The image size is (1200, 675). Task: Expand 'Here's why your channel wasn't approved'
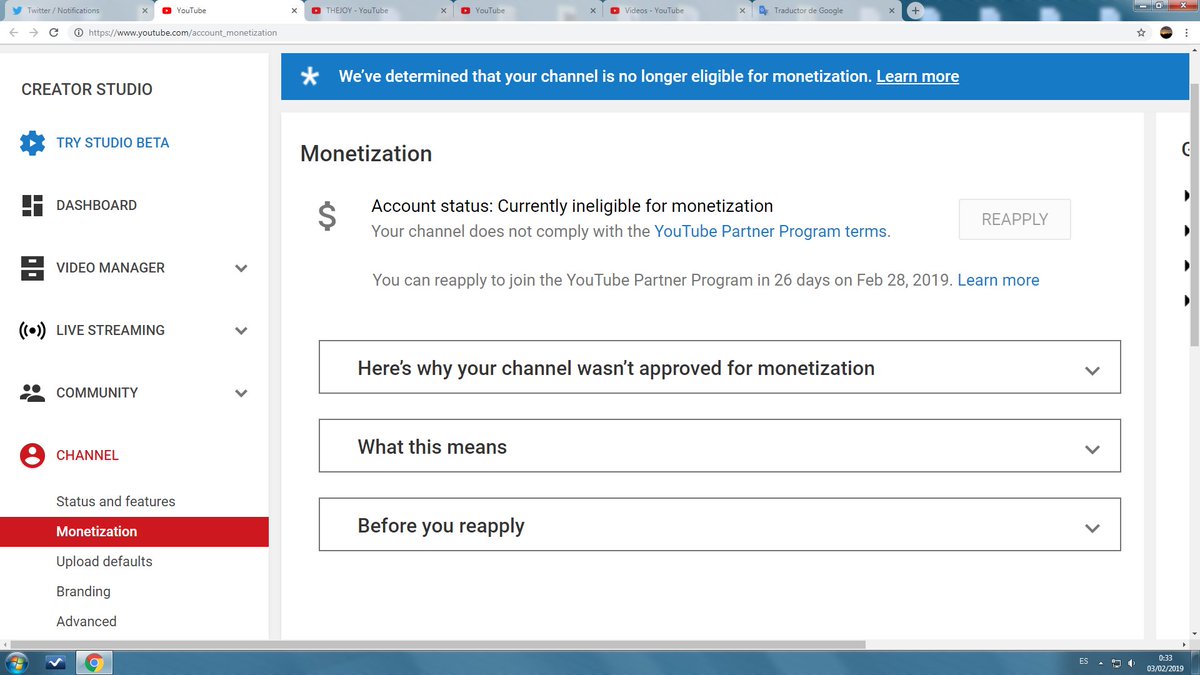coord(720,367)
